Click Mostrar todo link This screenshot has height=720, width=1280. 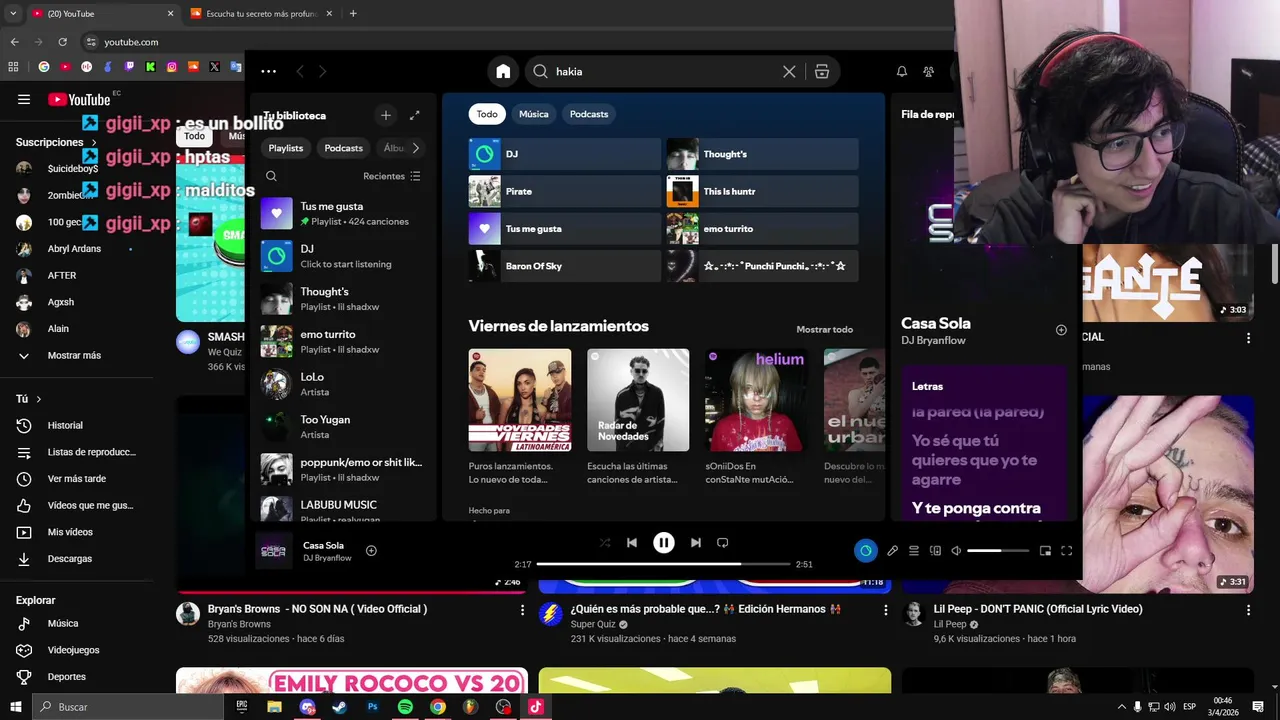(x=824, y=329)
